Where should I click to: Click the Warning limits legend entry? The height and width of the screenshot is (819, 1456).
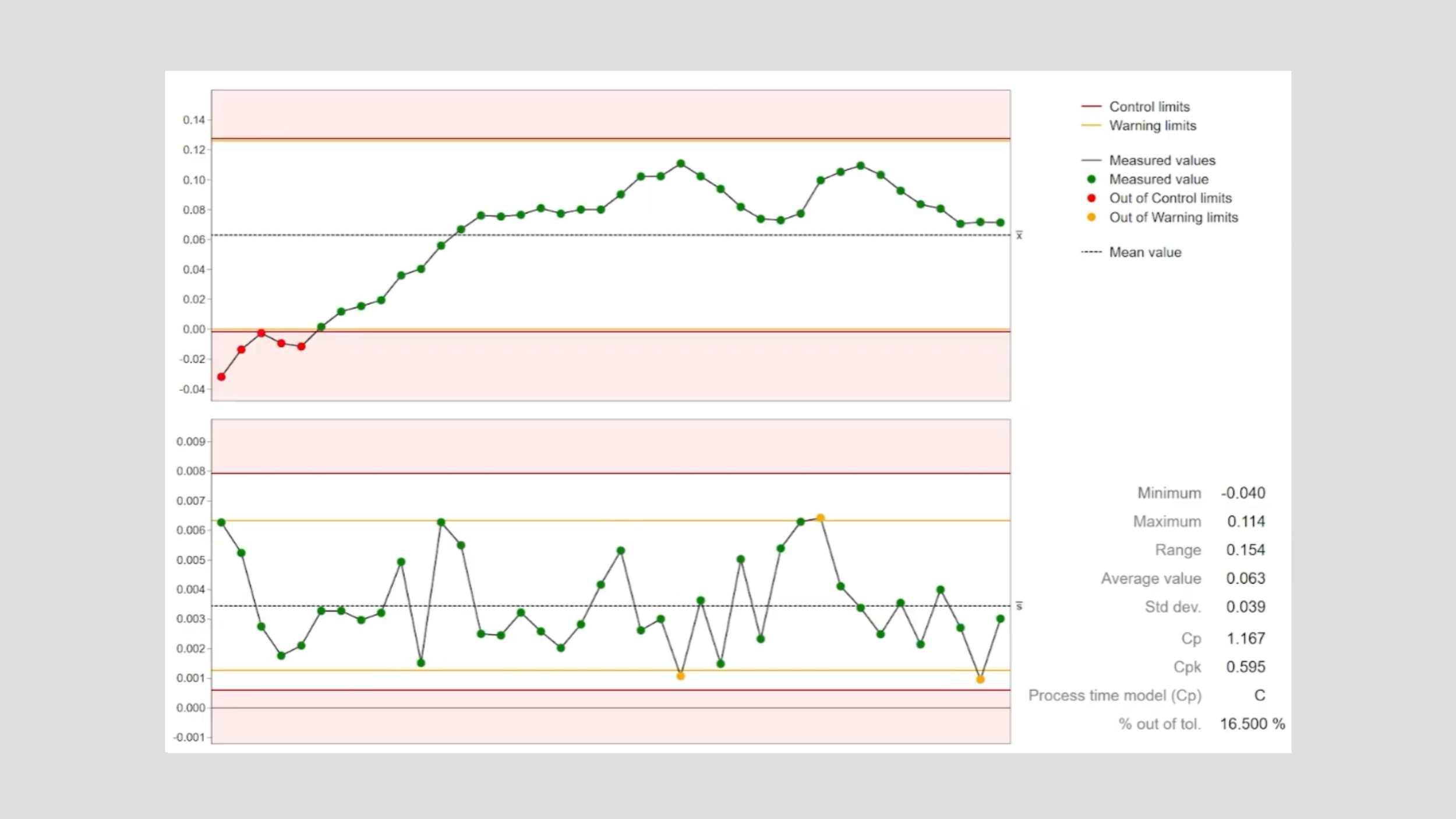tap(1152, 126)
